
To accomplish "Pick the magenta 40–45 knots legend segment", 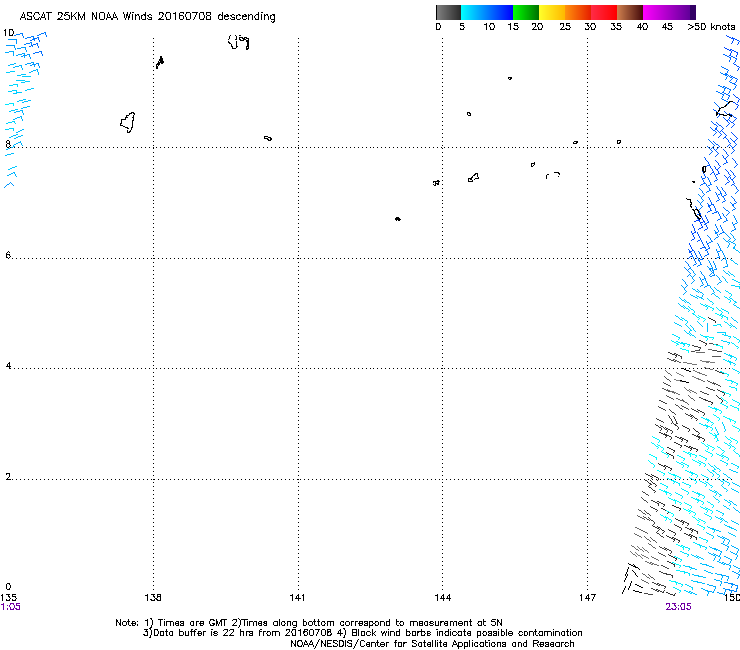I will (x=656, y=12).
